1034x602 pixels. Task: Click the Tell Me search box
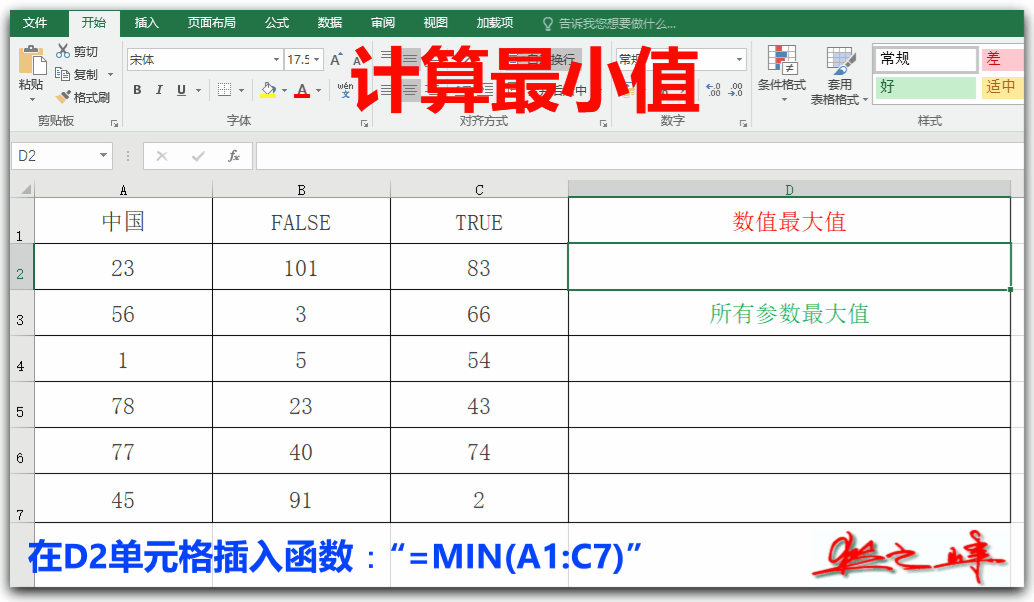(x=609, y=24)
